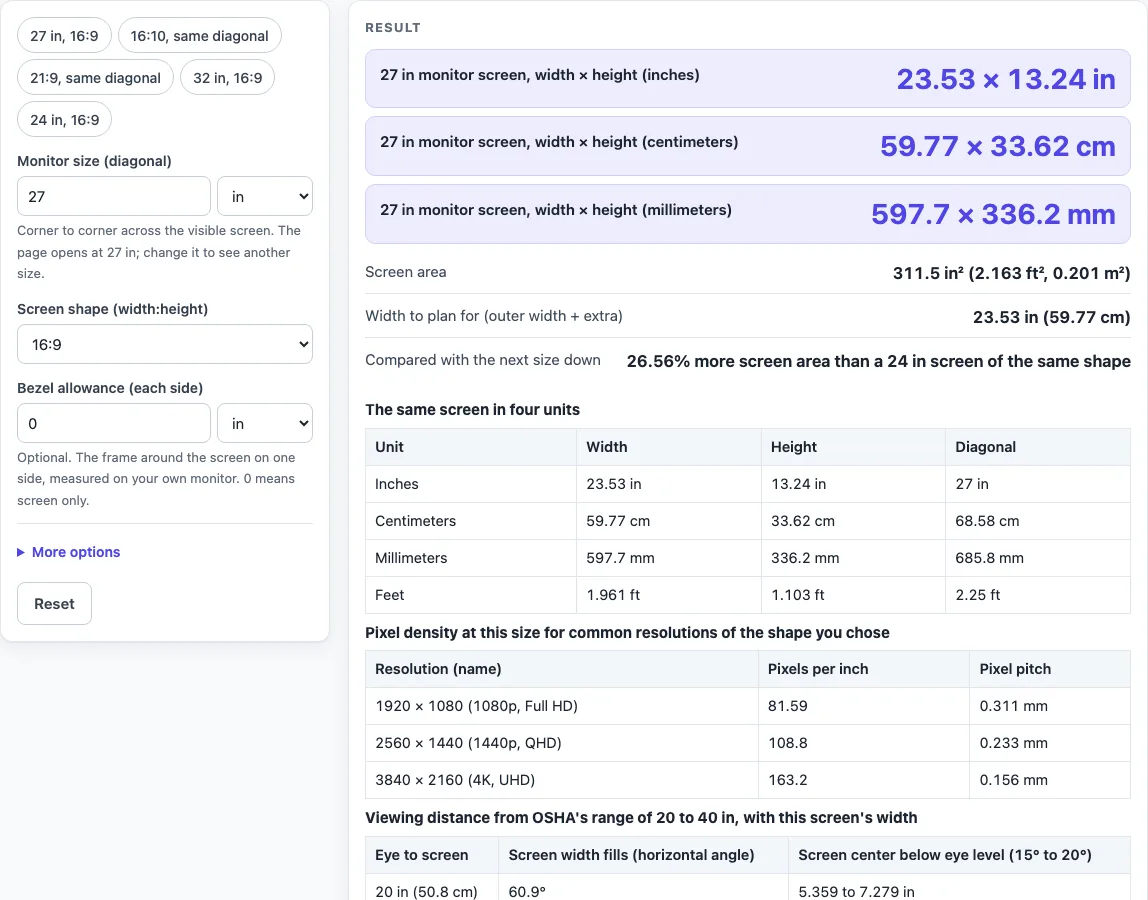
Task: Open the Monitor size unit dropdown
Action: click(x=265, y=196)
